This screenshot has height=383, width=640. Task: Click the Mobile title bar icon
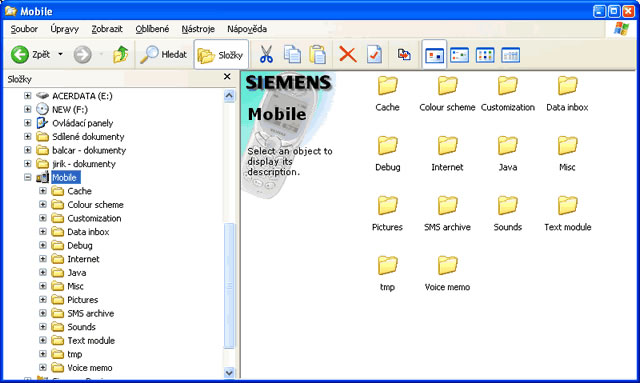point(11,11)
